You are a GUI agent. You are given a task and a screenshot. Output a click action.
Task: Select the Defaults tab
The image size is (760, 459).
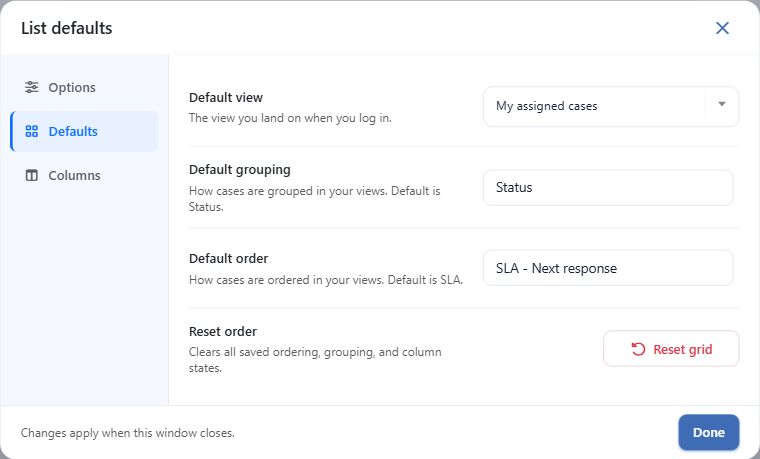(x=84, y=131)
